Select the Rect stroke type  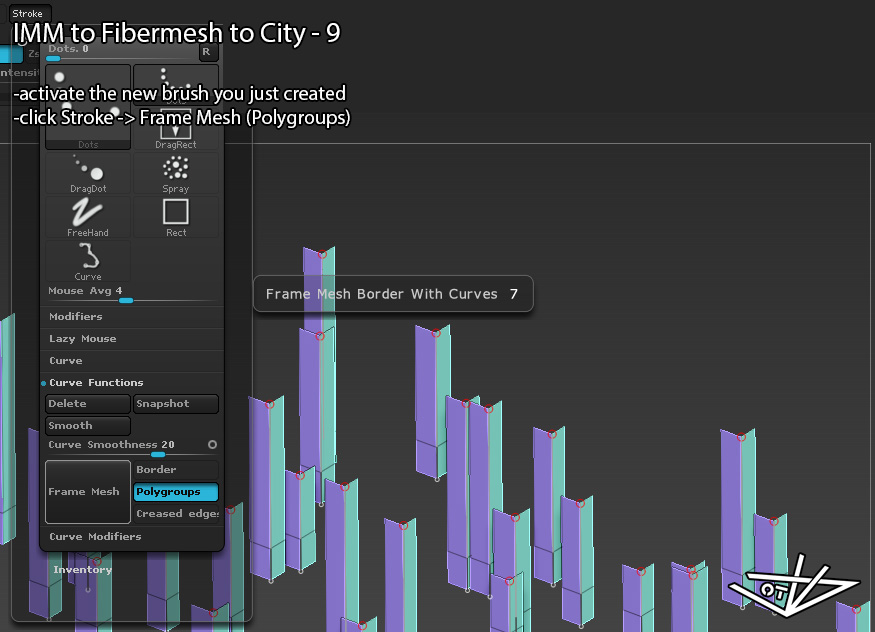pyautogui.click(x=176, y=218)
